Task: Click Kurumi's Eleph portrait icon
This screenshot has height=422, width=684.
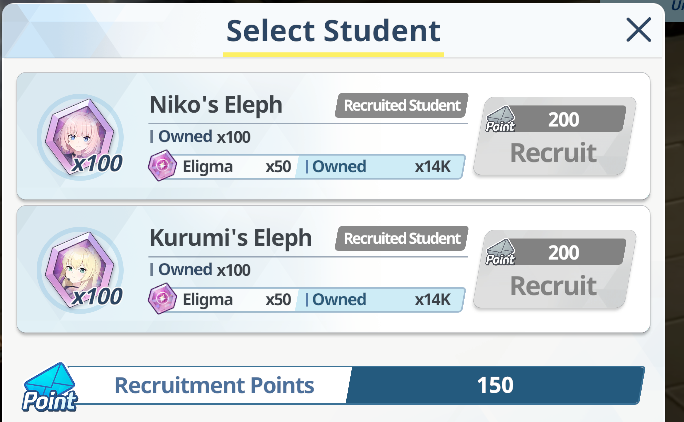Action: click(x=80, y=270)
